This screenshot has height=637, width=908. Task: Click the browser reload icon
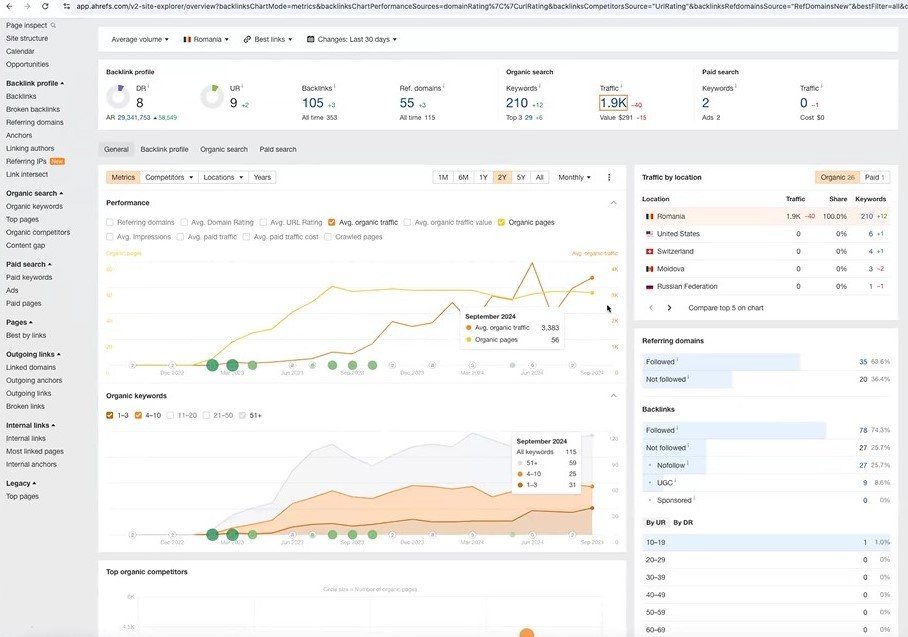coord(44,6)
